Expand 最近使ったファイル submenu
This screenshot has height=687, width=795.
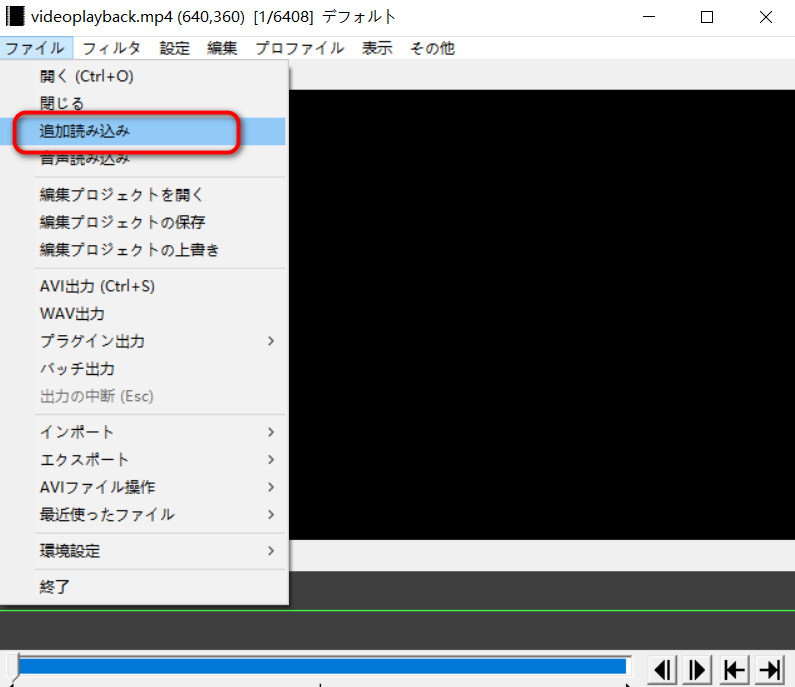tap(144, 515)
